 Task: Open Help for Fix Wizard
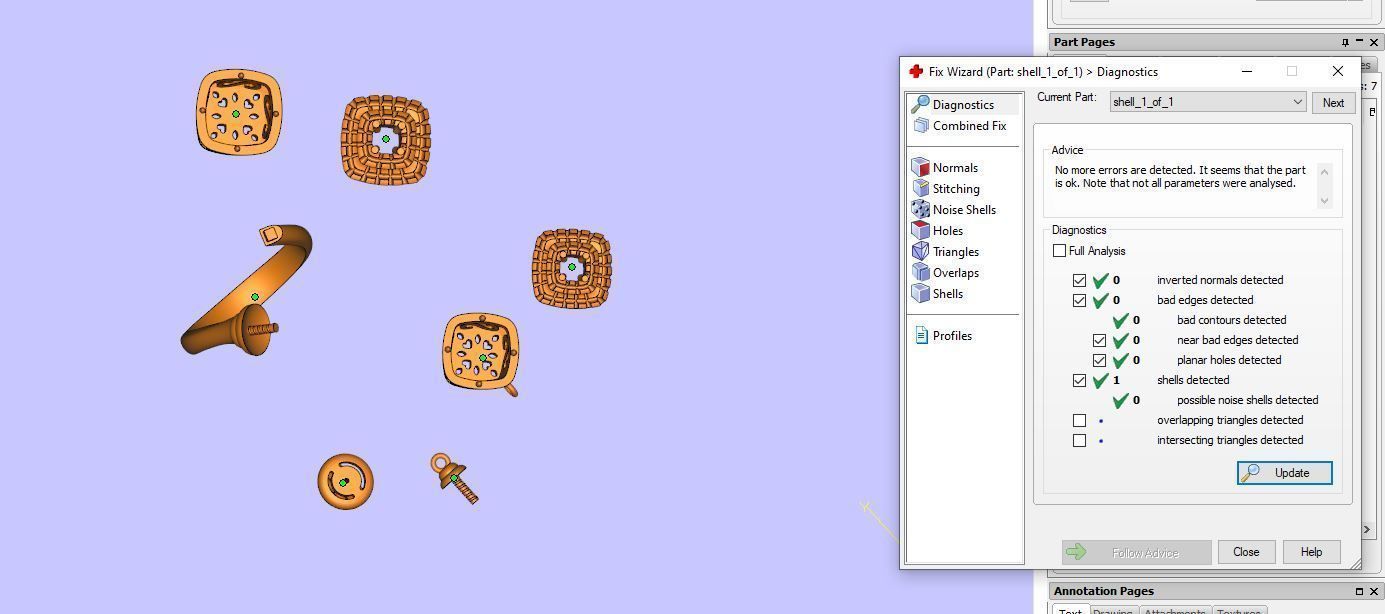coord(1311,552)
